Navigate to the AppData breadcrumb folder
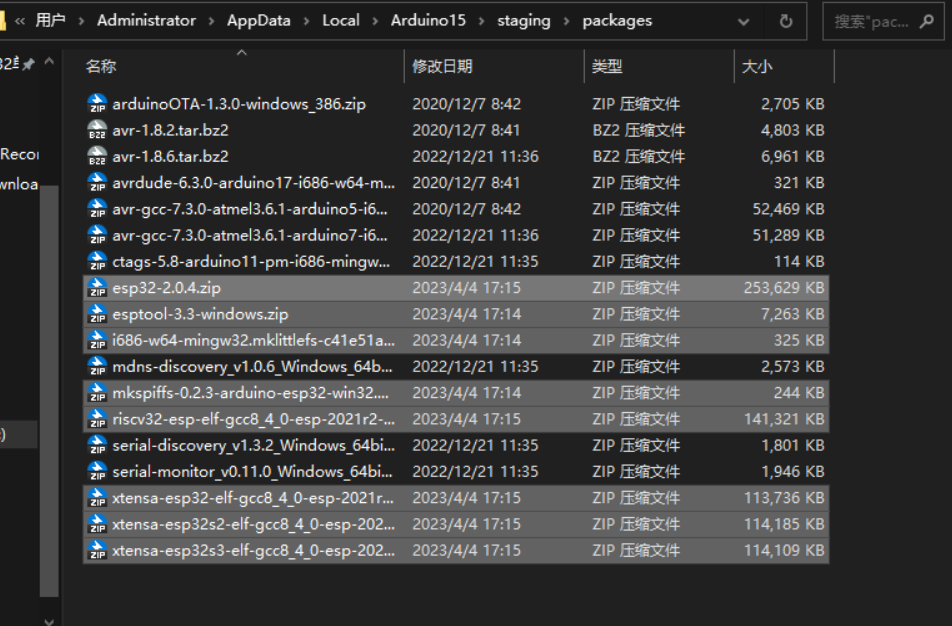 pos(258,21)
